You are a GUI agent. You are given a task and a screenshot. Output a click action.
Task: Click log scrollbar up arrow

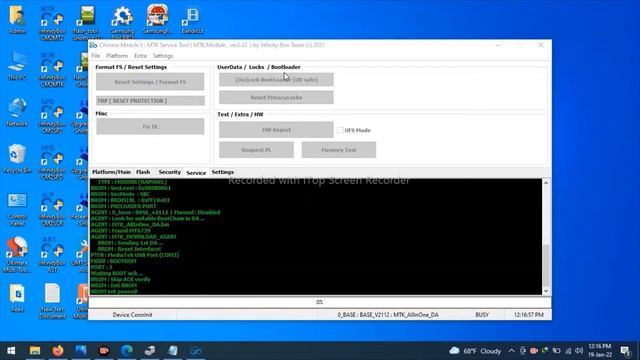click(x=546, y=183)
